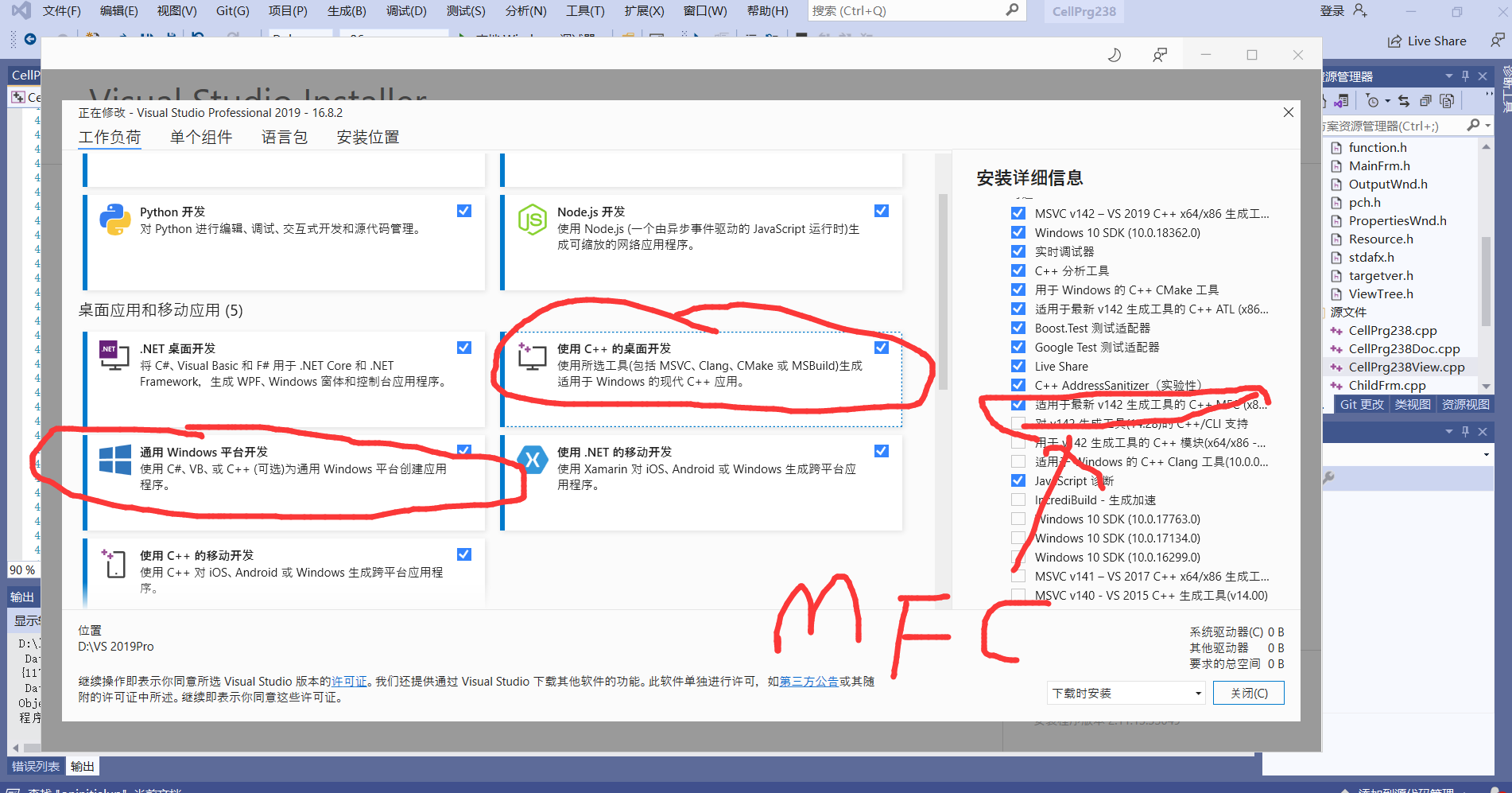Switch to the 安装位置 tab
The height and width of the screenshot is (793, 1512).
368,137
